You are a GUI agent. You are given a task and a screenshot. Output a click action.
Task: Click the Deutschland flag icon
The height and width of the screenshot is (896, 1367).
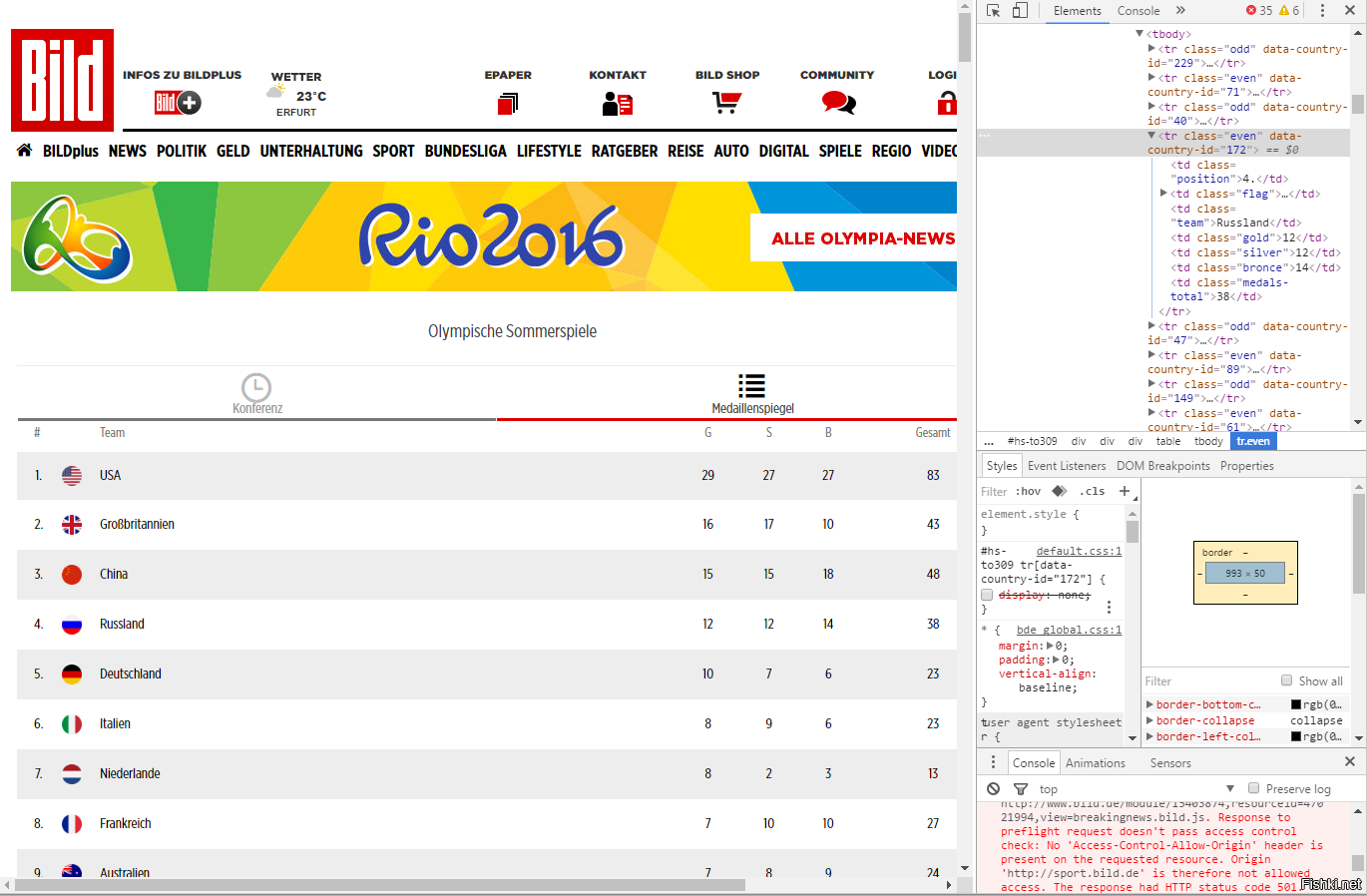(x=72, y=674)
